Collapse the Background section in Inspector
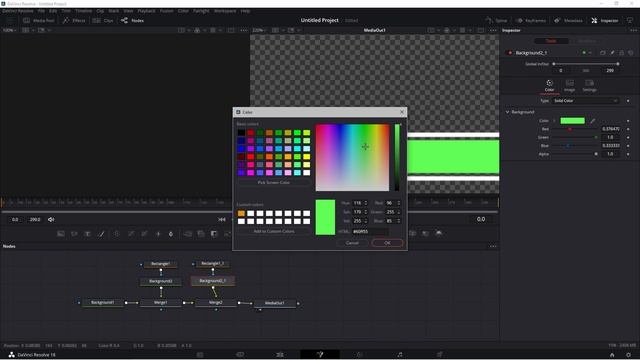Screen dimensions: 640x360 click(507, 112)
